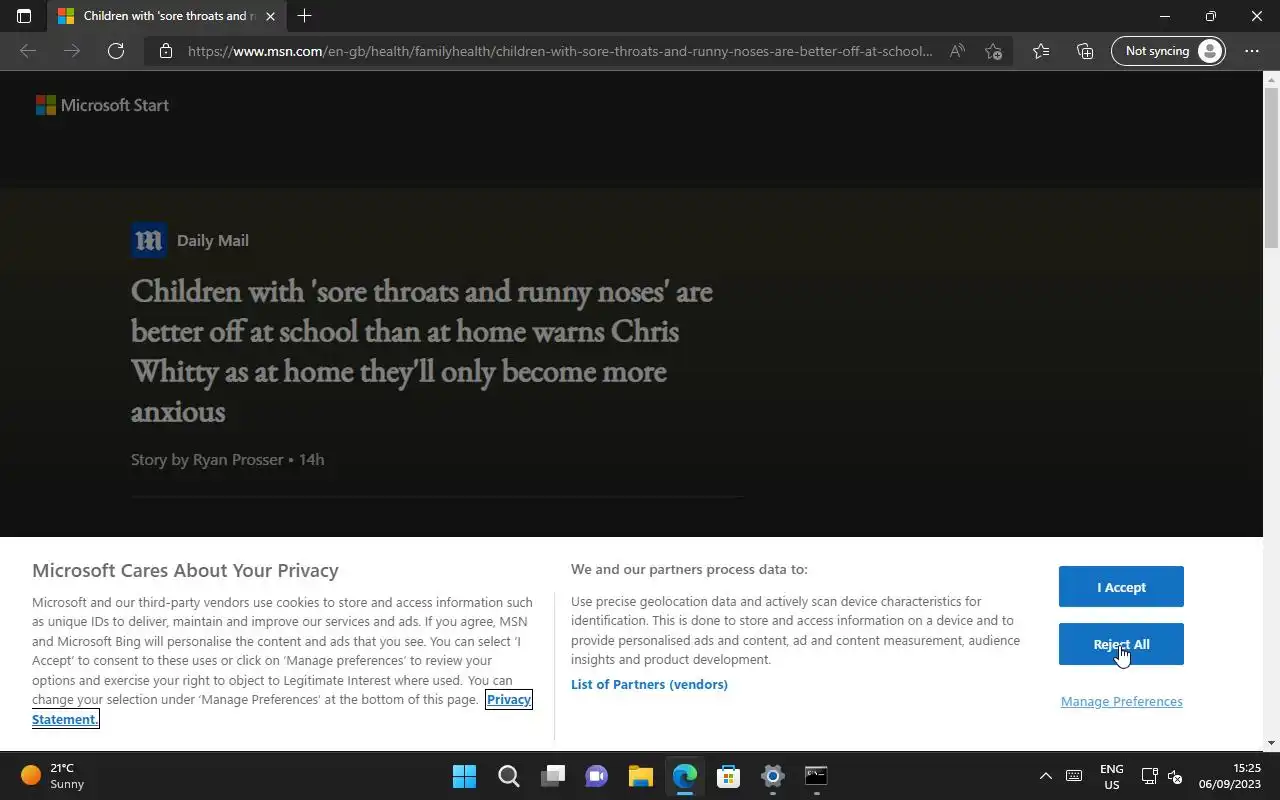Open taskbar Search
The image size is (1280, 800).
pyautogui.click(x=508, y=776)
